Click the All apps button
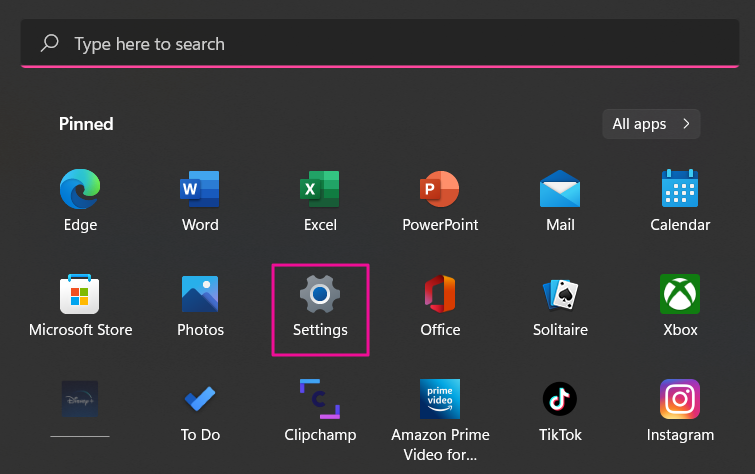Screen dimensions: 755x474 click(x=651, y=124)
